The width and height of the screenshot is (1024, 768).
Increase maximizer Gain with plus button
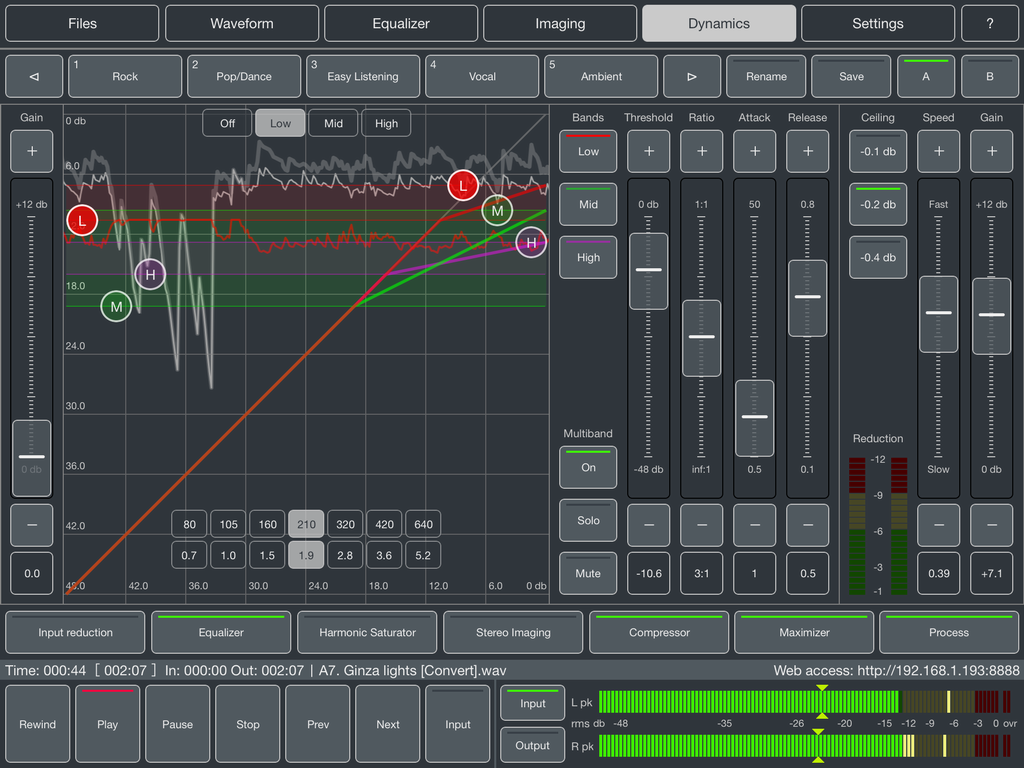coord(991,151)
